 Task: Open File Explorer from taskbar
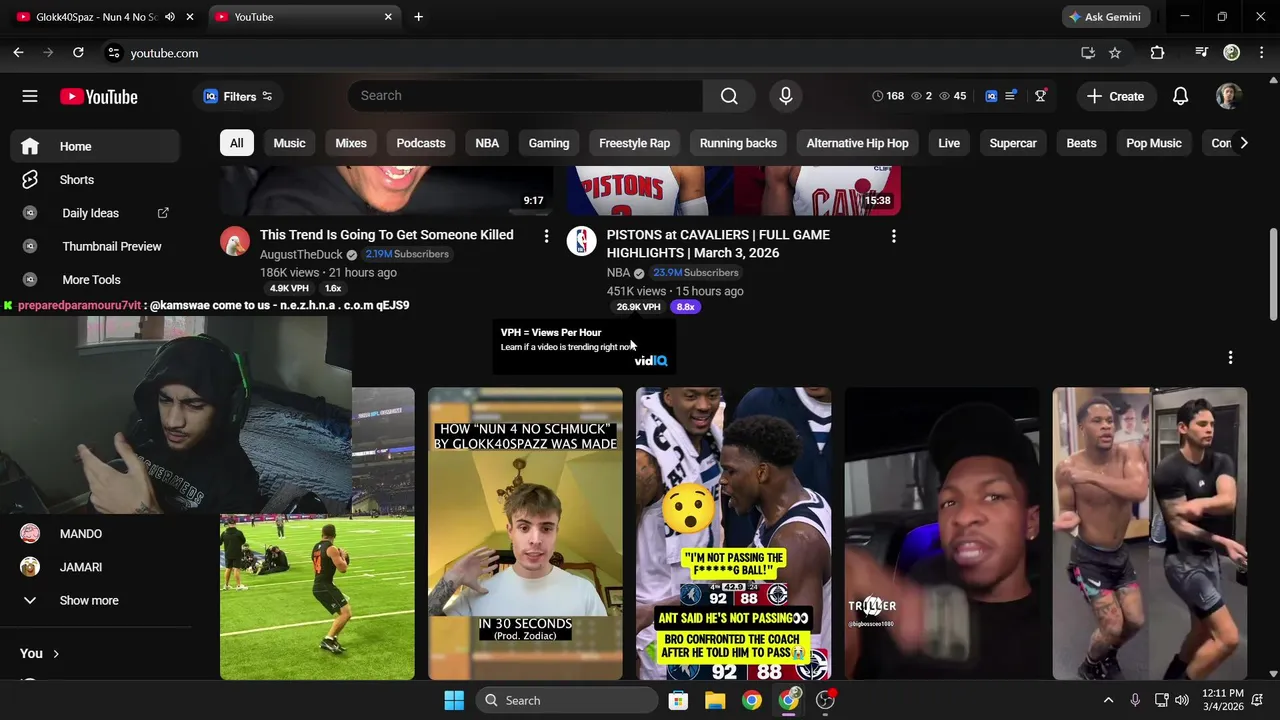click(x=714, y=700)
